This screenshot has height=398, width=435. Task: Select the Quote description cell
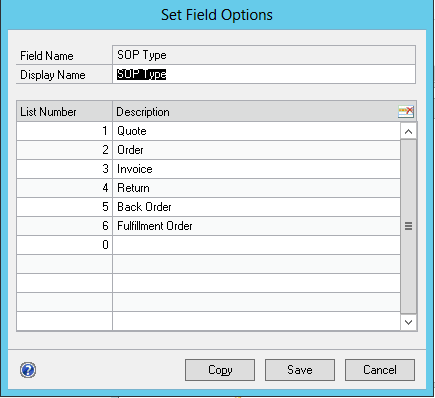(x=256, y=131)
